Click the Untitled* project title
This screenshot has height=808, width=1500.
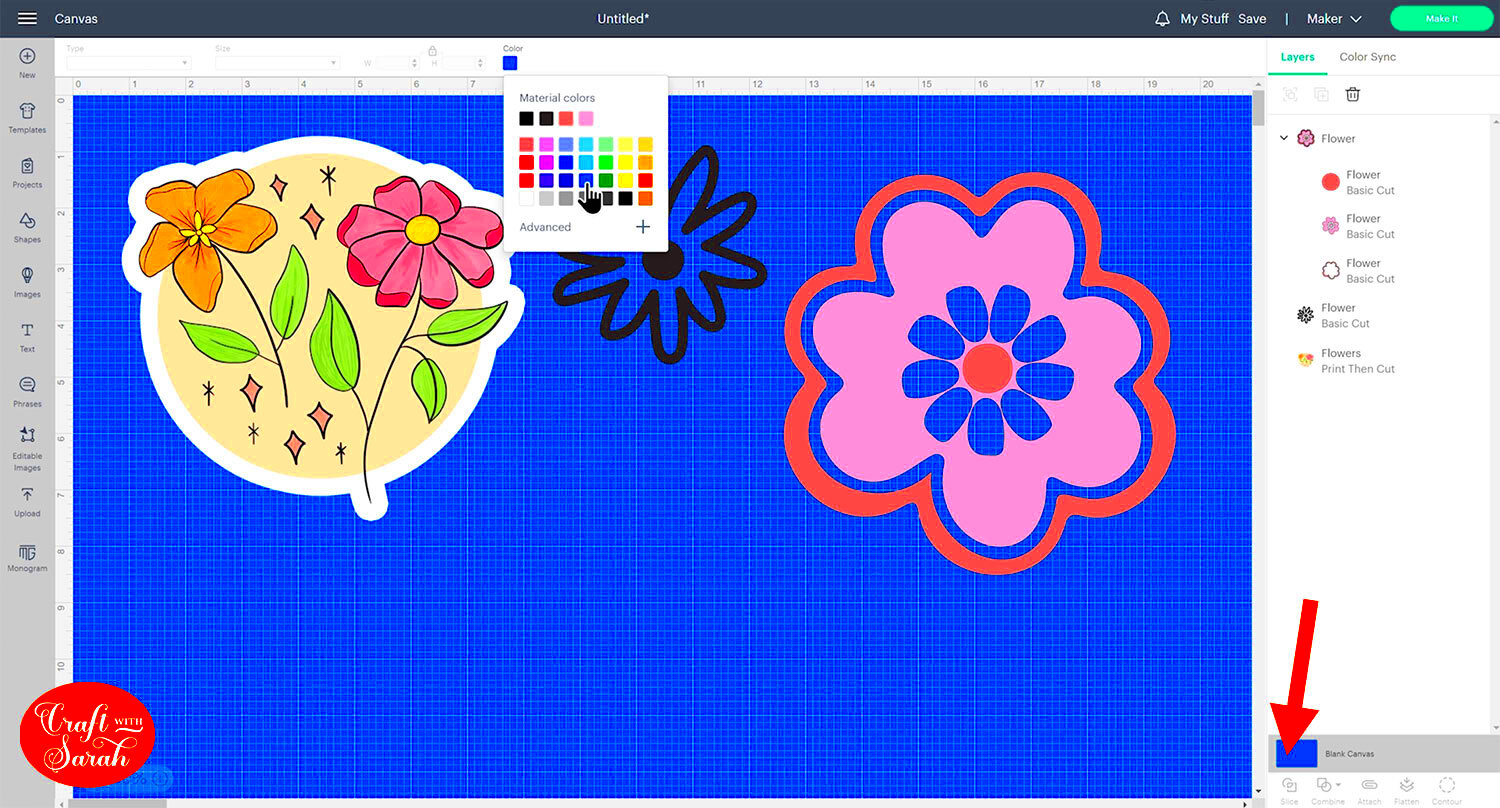coord(623,19)
